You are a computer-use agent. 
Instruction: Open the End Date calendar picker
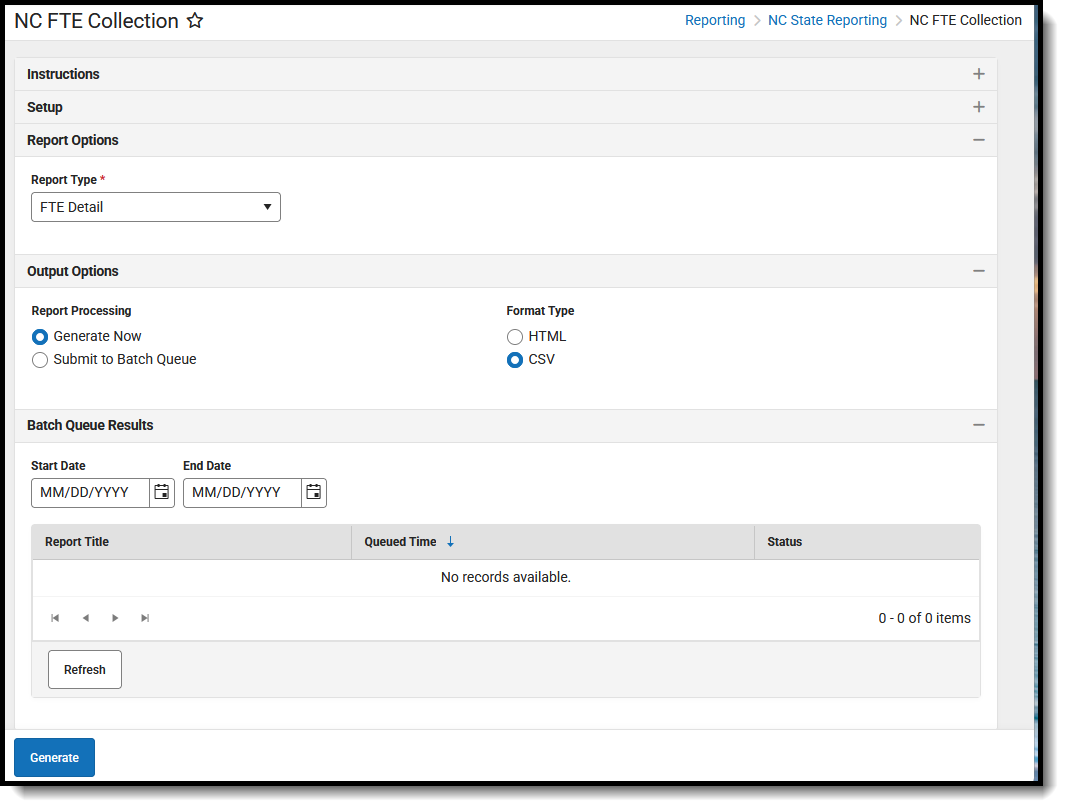click(313, 492)
